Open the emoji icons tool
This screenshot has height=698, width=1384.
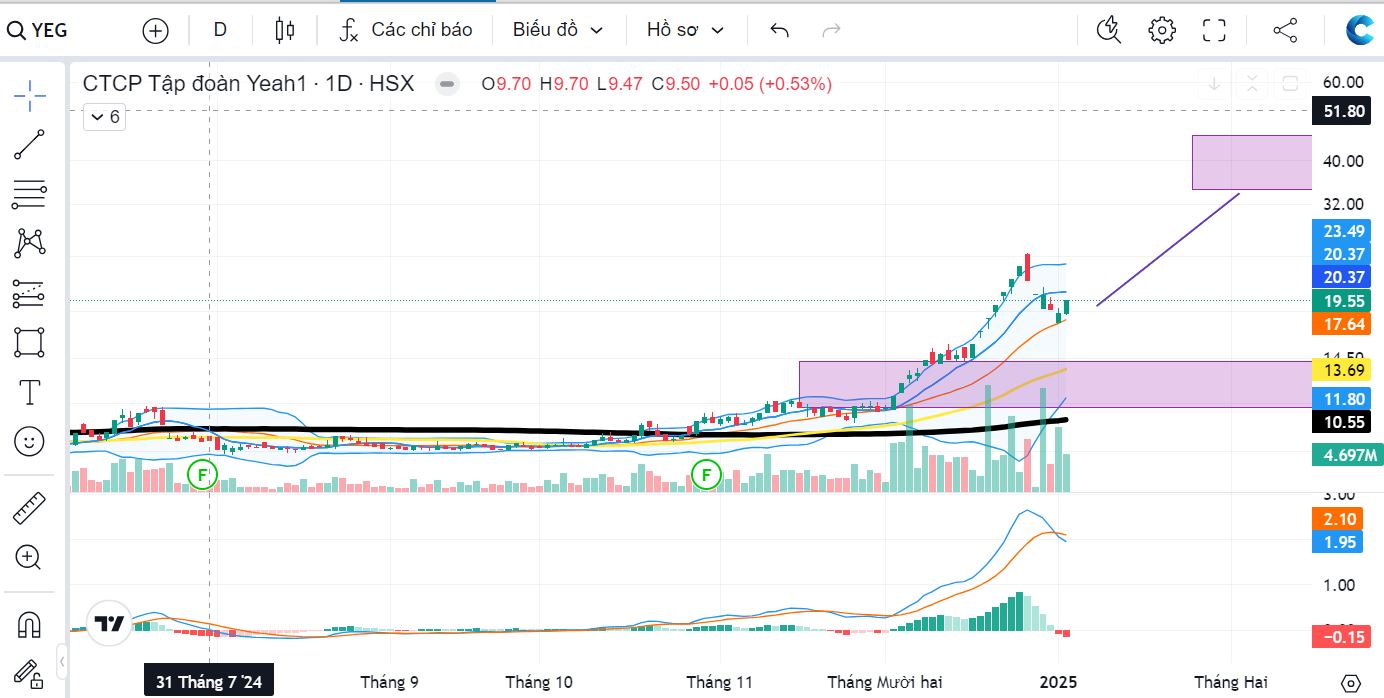[29, 441]
